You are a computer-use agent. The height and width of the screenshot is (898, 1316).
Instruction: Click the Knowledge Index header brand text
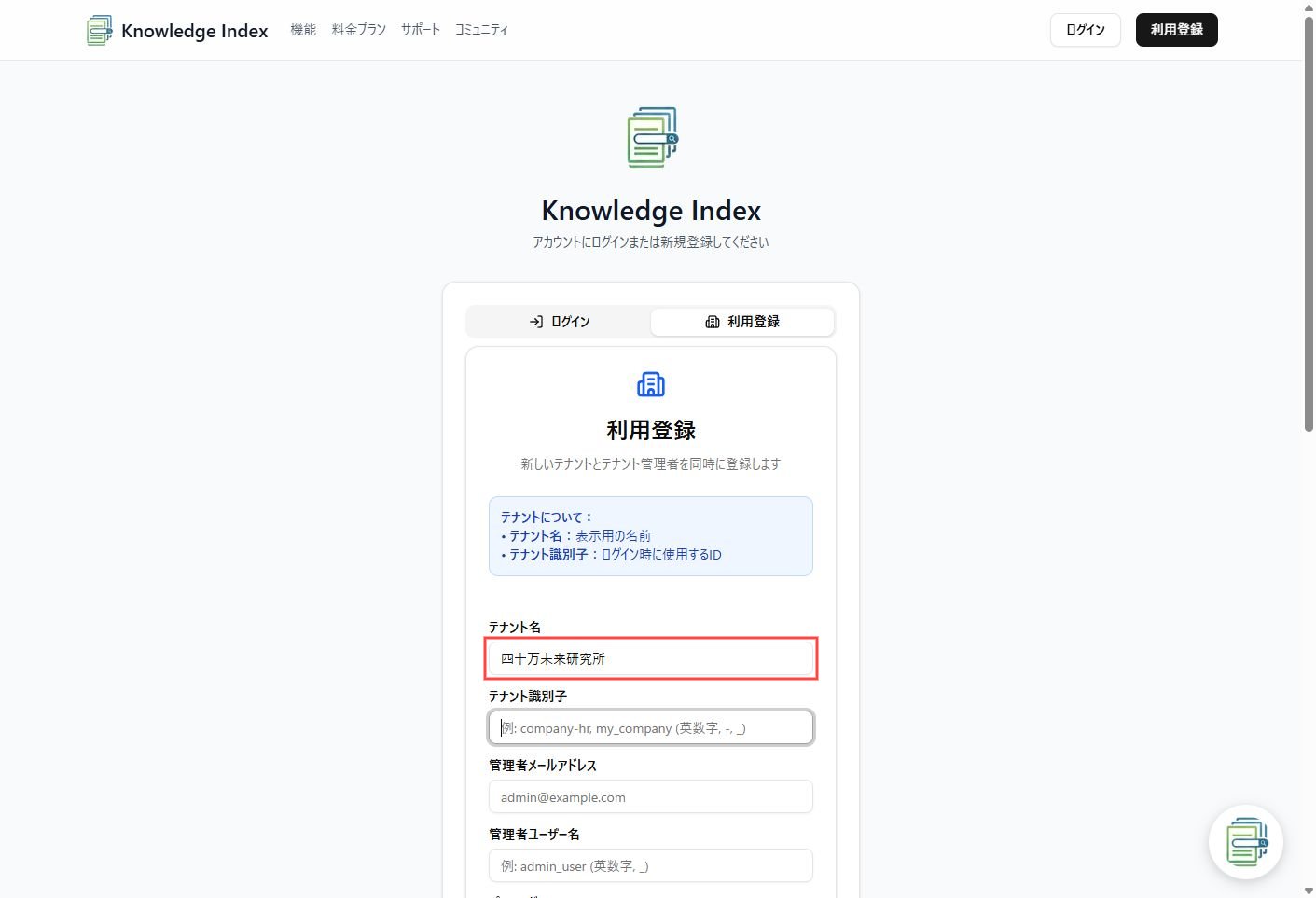[194, 31]
